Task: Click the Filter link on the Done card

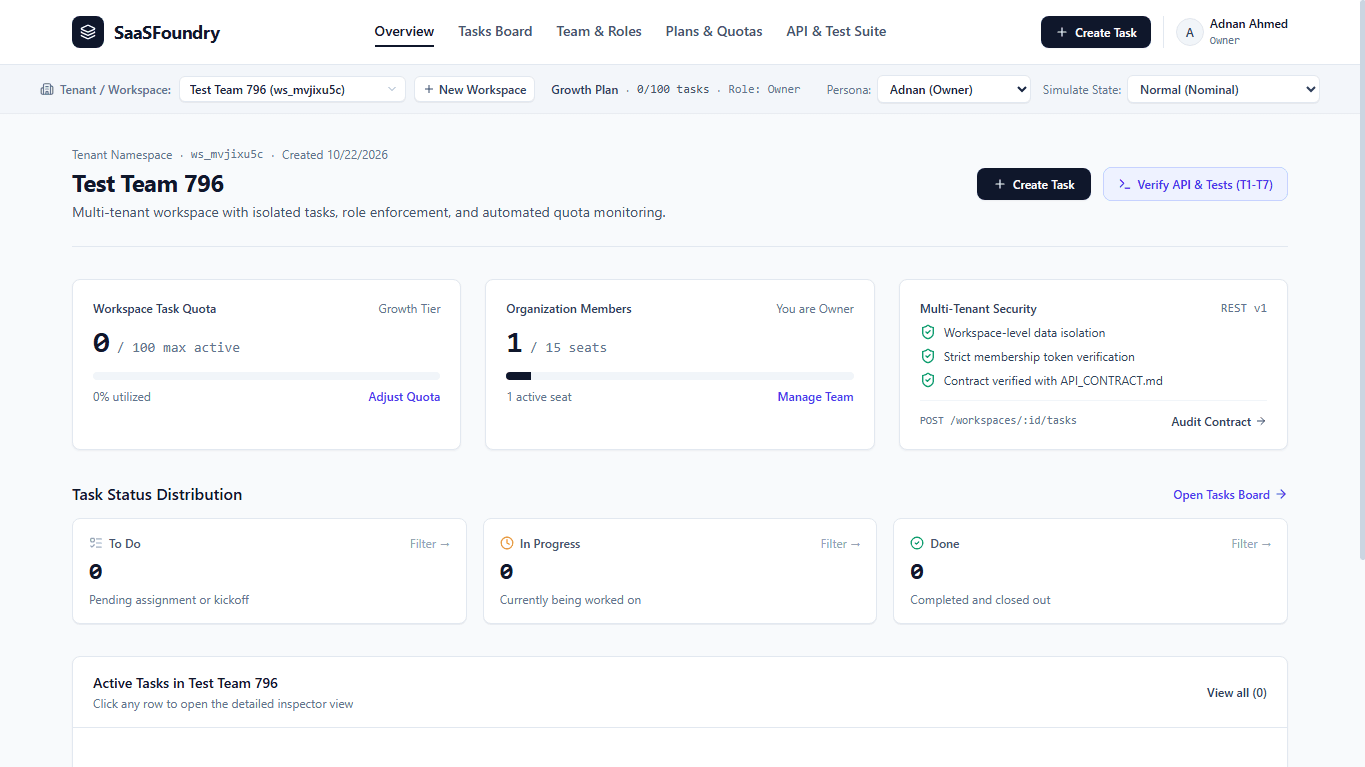Action: tap(1252, 544)
